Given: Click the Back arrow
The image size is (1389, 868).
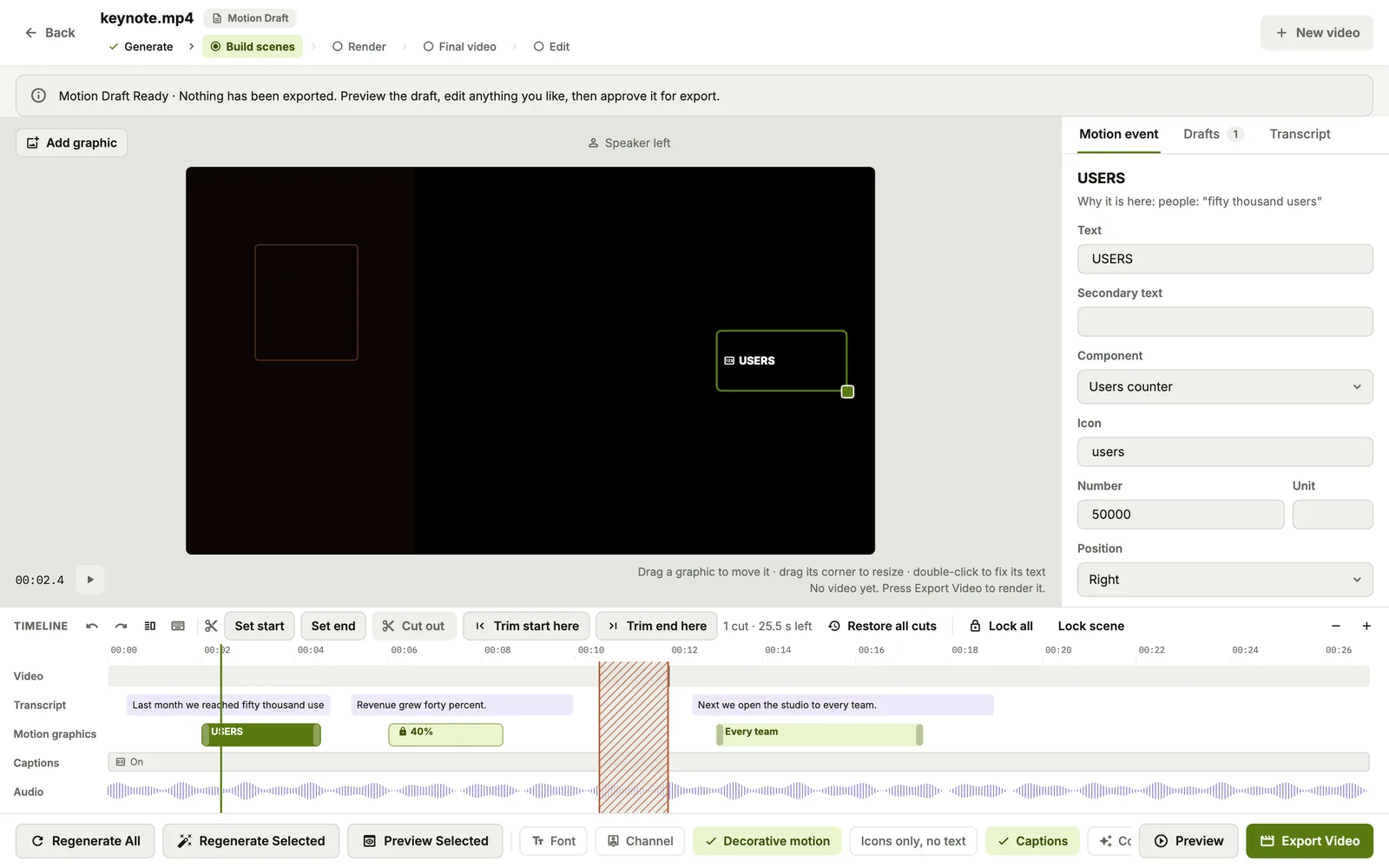Looking at the screenshot, I should click(31, 33).
